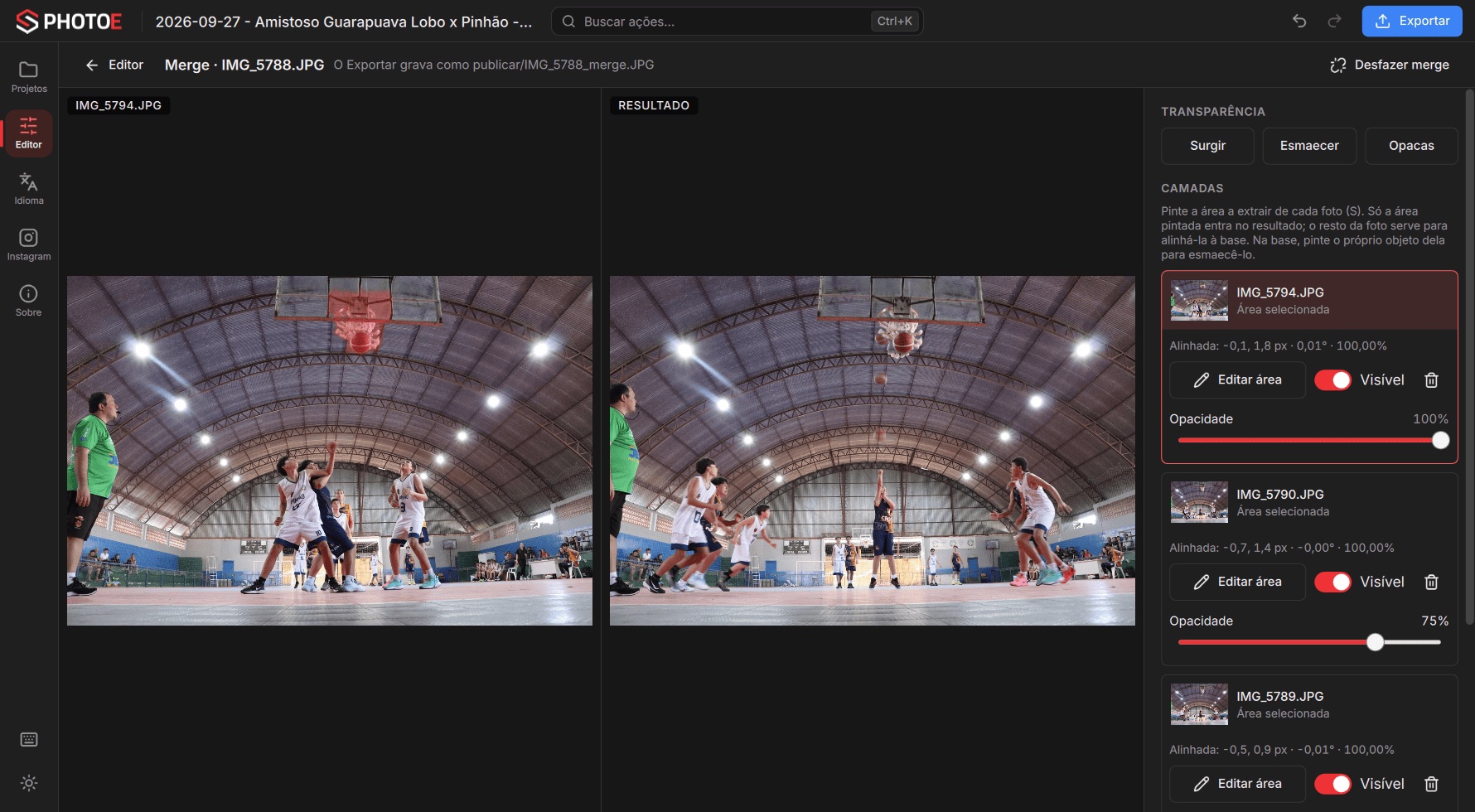Click the RESULTADO label
The height and width of the screenshot is (812, 1475).
[654, 105]
